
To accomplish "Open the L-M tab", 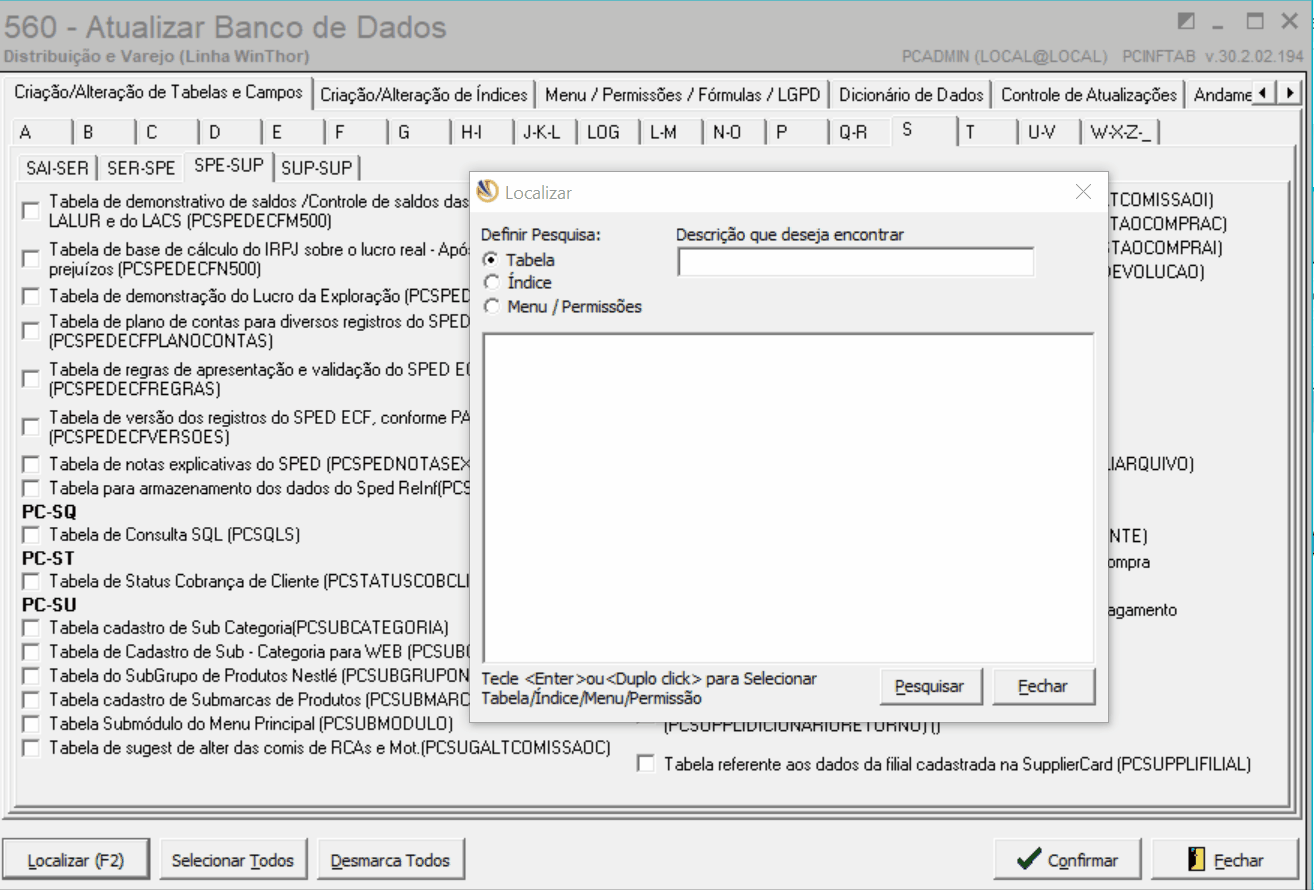I will (671, 132).
